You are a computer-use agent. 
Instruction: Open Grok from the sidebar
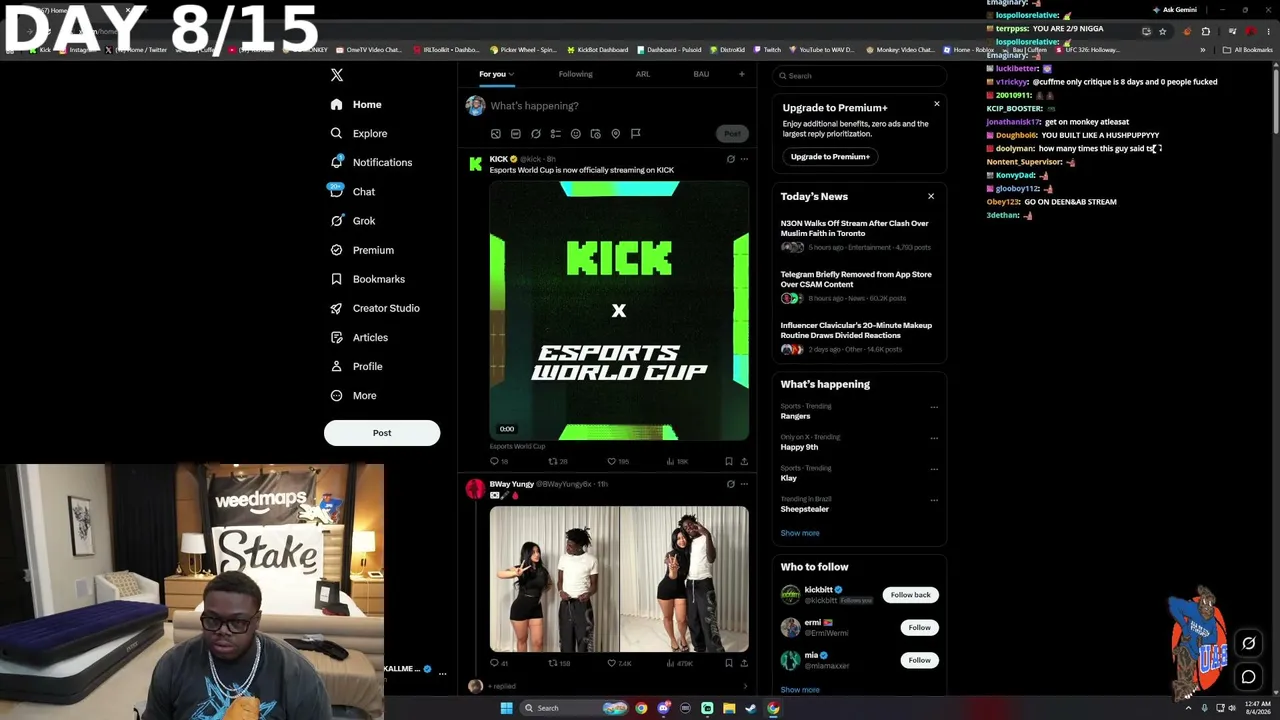tap(353, 221)
